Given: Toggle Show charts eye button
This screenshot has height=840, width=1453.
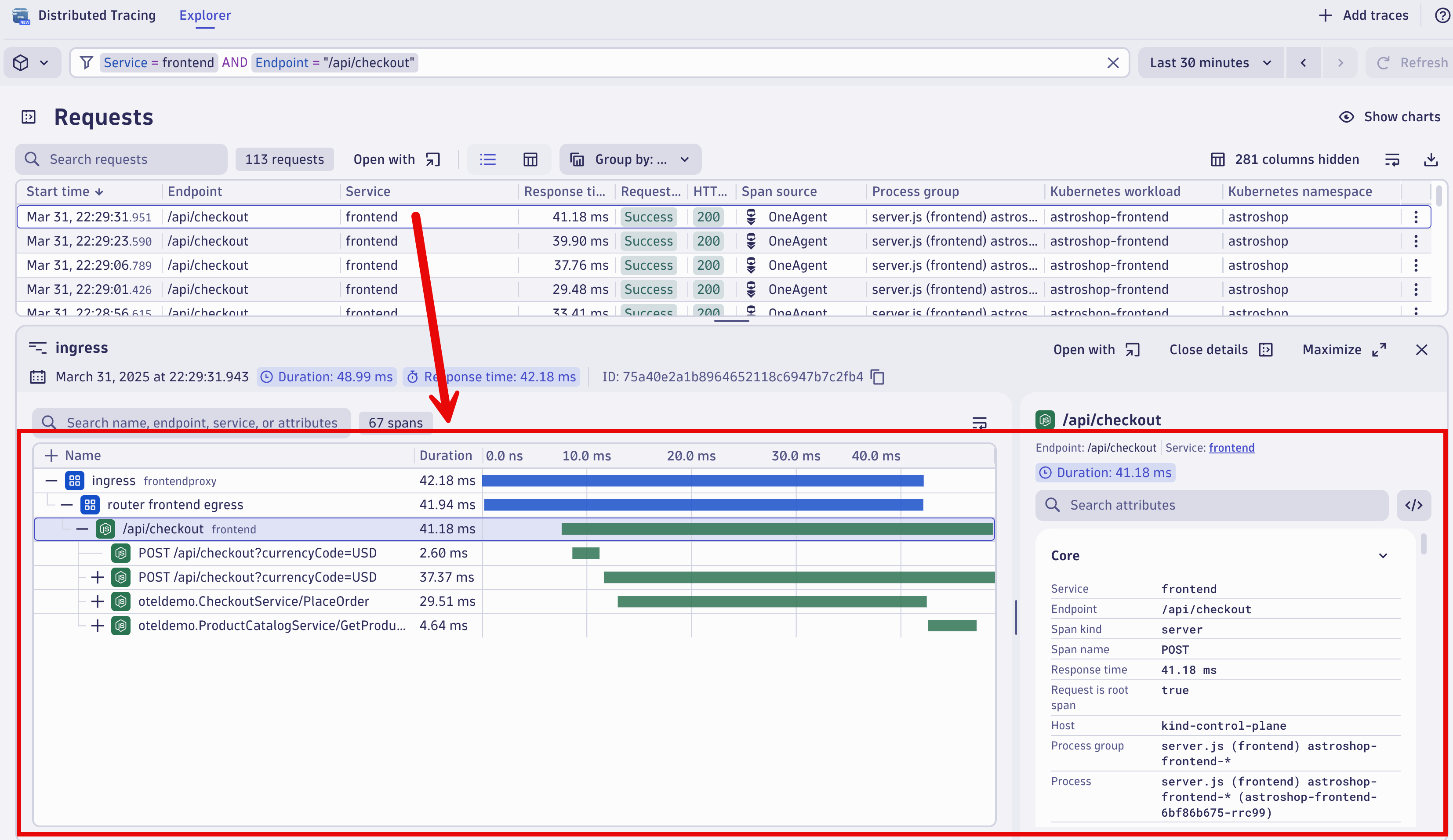Looking at the screenshot, I should click(x=1389, y=117).
